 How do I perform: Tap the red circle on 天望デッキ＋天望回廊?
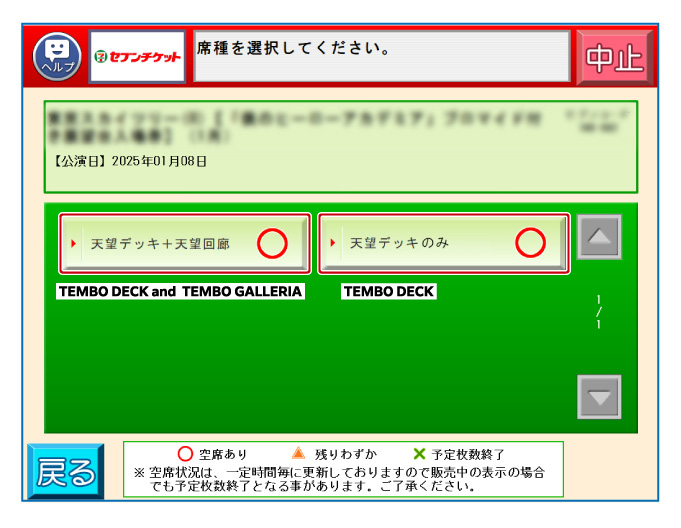272,243
